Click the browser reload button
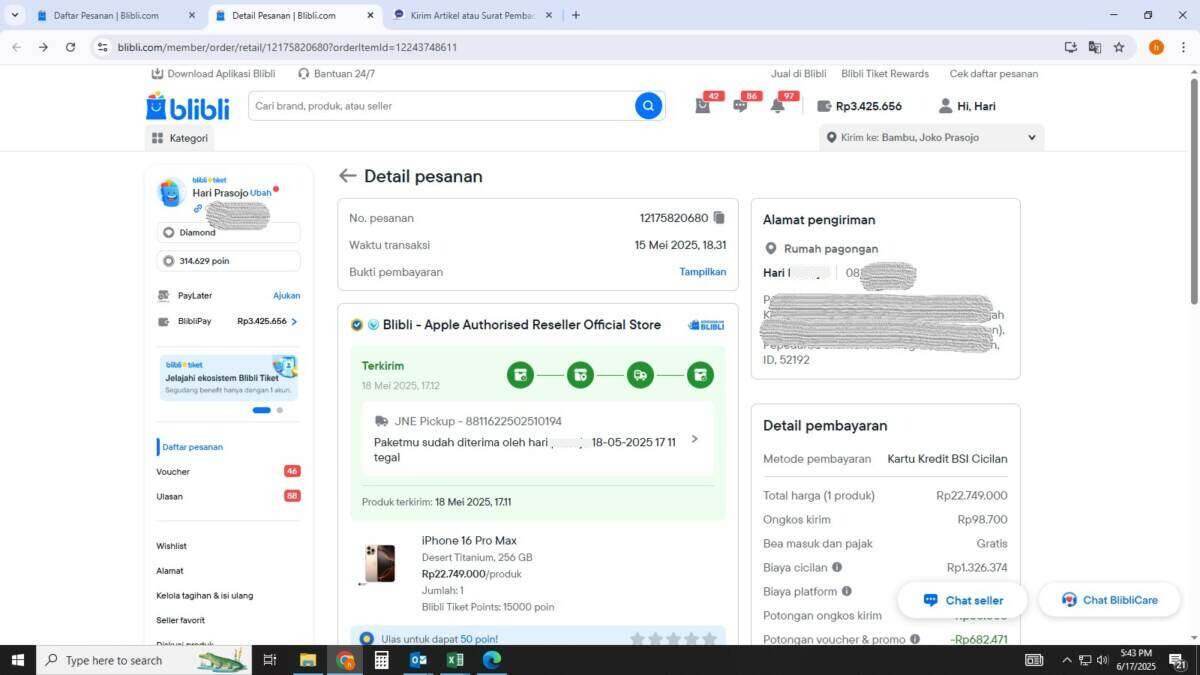This screenshot has width=1200, height=675. (x=70, y=47)
